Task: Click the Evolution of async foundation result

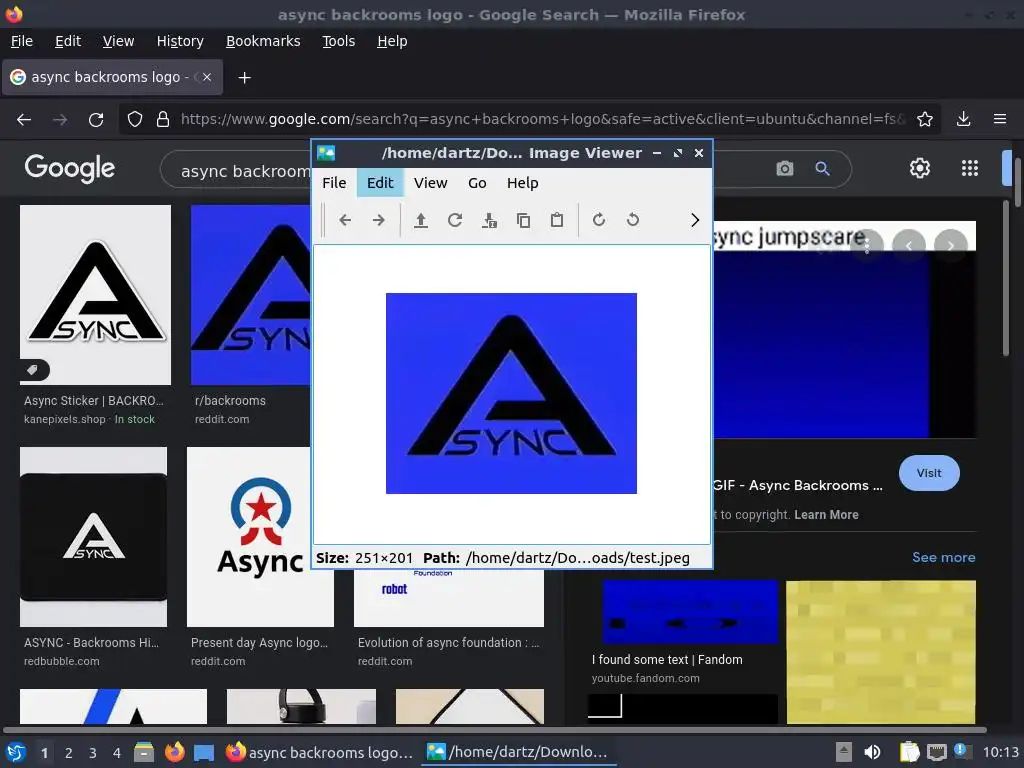Action: click(449, 643)
